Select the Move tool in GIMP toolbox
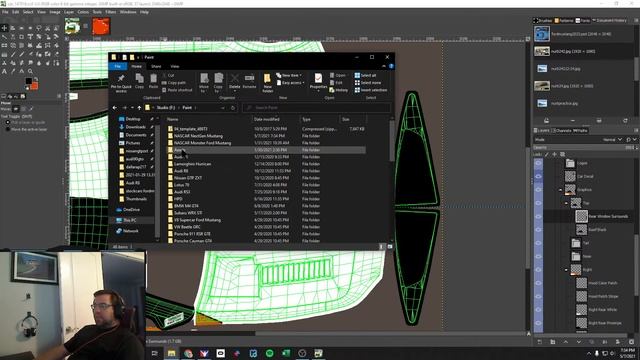This screenshot has width=640, height=360. (4, 28)
